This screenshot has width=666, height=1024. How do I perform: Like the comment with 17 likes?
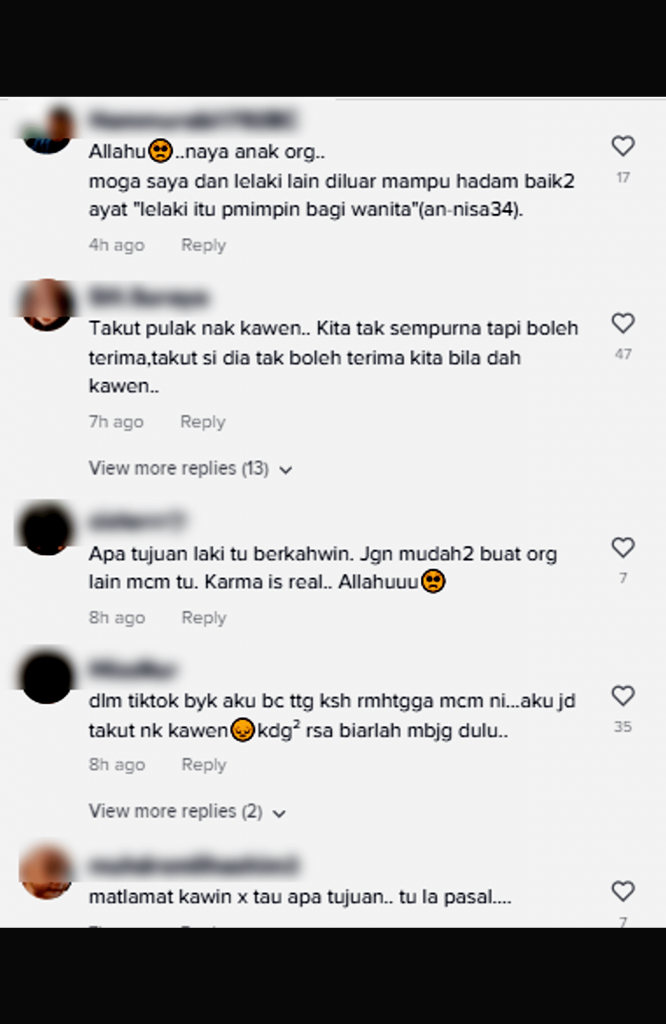point(623,146)
